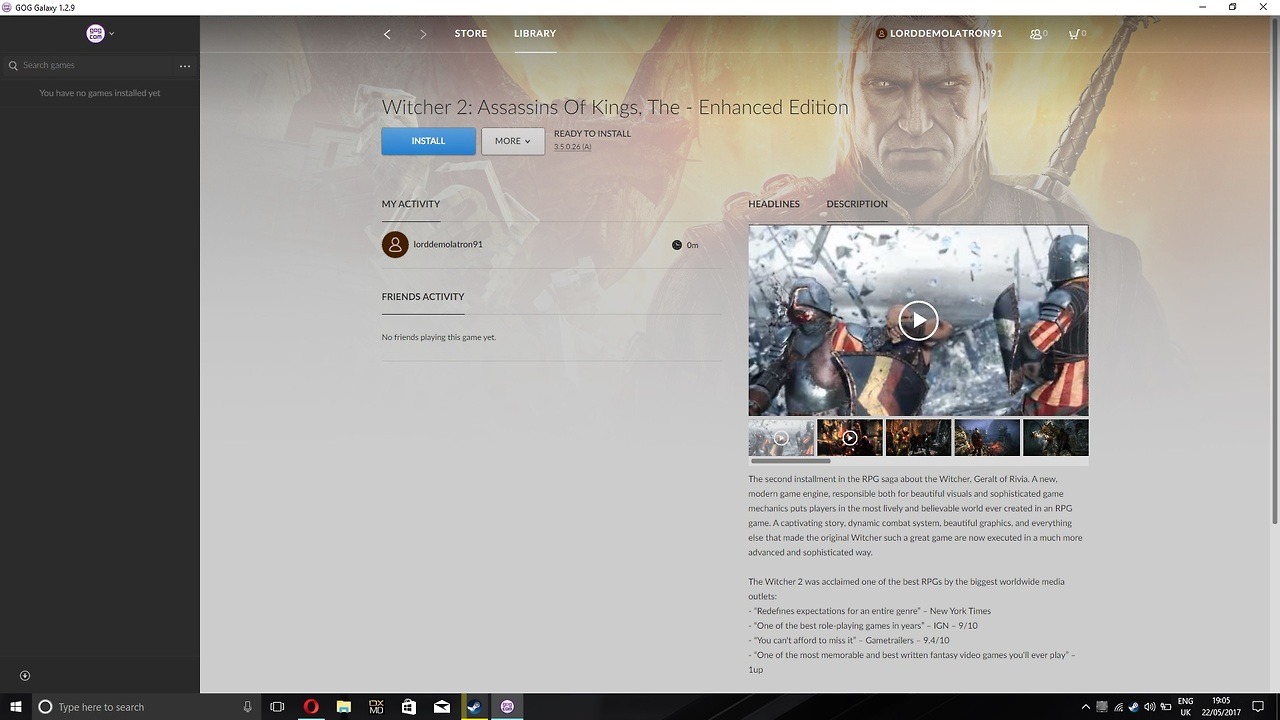Open the shopping cart icon

tap(1074, 34)
